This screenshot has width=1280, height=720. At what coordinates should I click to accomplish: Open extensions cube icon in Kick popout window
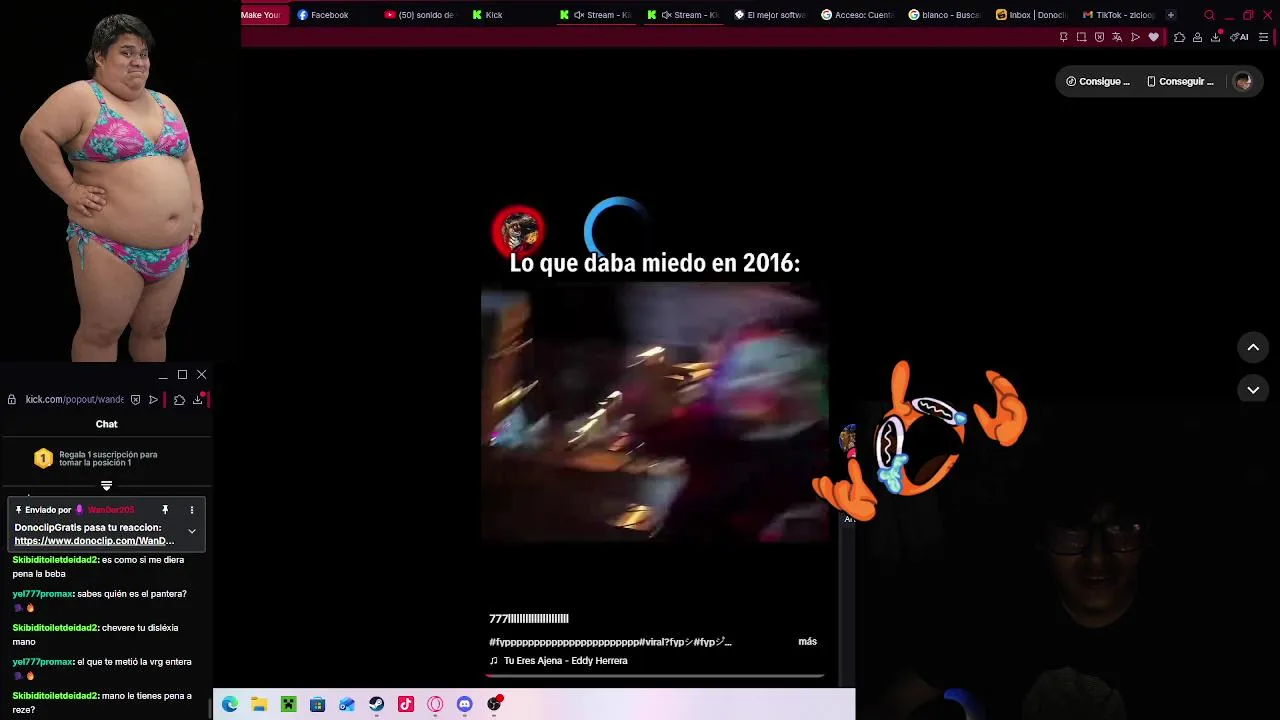(x=179, y=399)
